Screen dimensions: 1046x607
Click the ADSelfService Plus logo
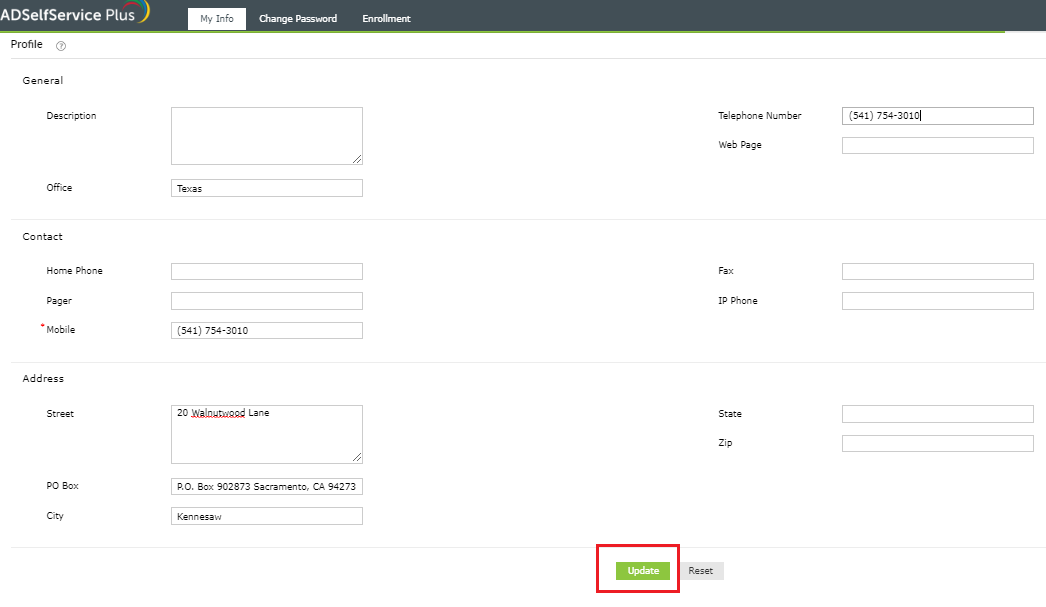[72, 14]
